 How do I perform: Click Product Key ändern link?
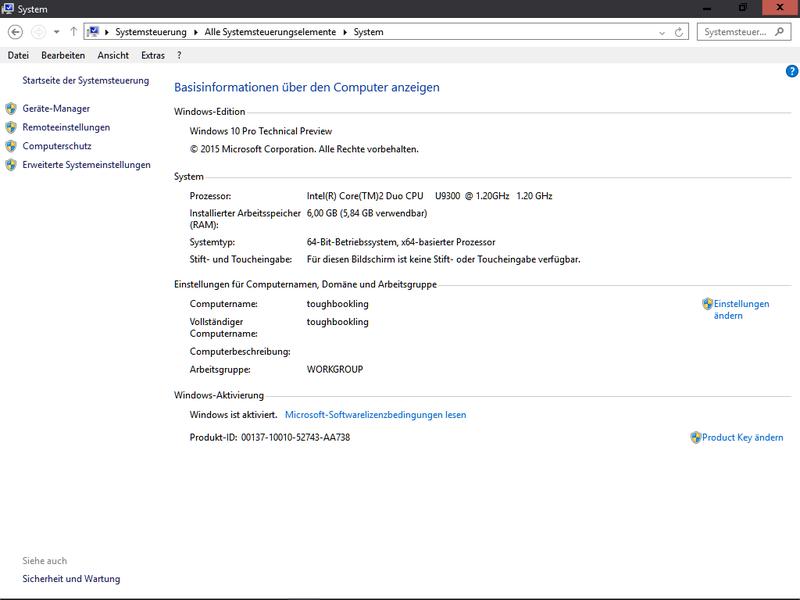pyautogui.click(x=742, y=438)
